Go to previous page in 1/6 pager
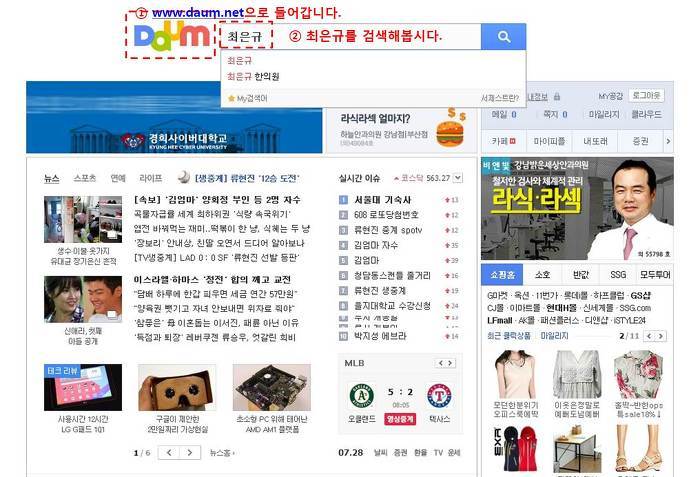The image size is (700, 477). (x=169, y=452)
